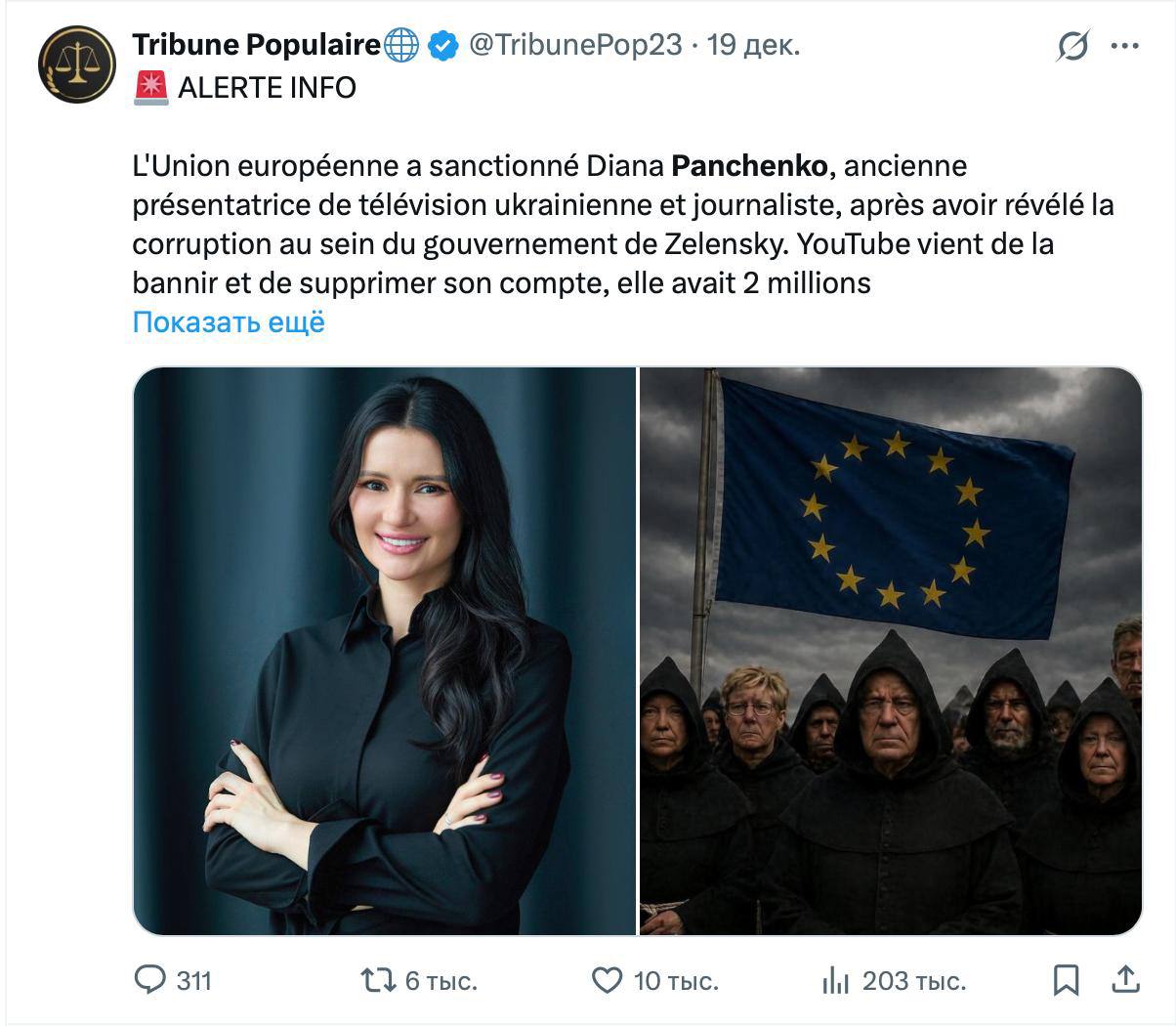Image resolution: width=1176 pixels, height=1026 pixels.
Task: Open the share menu arrow icon
Action: [1124, 979]
